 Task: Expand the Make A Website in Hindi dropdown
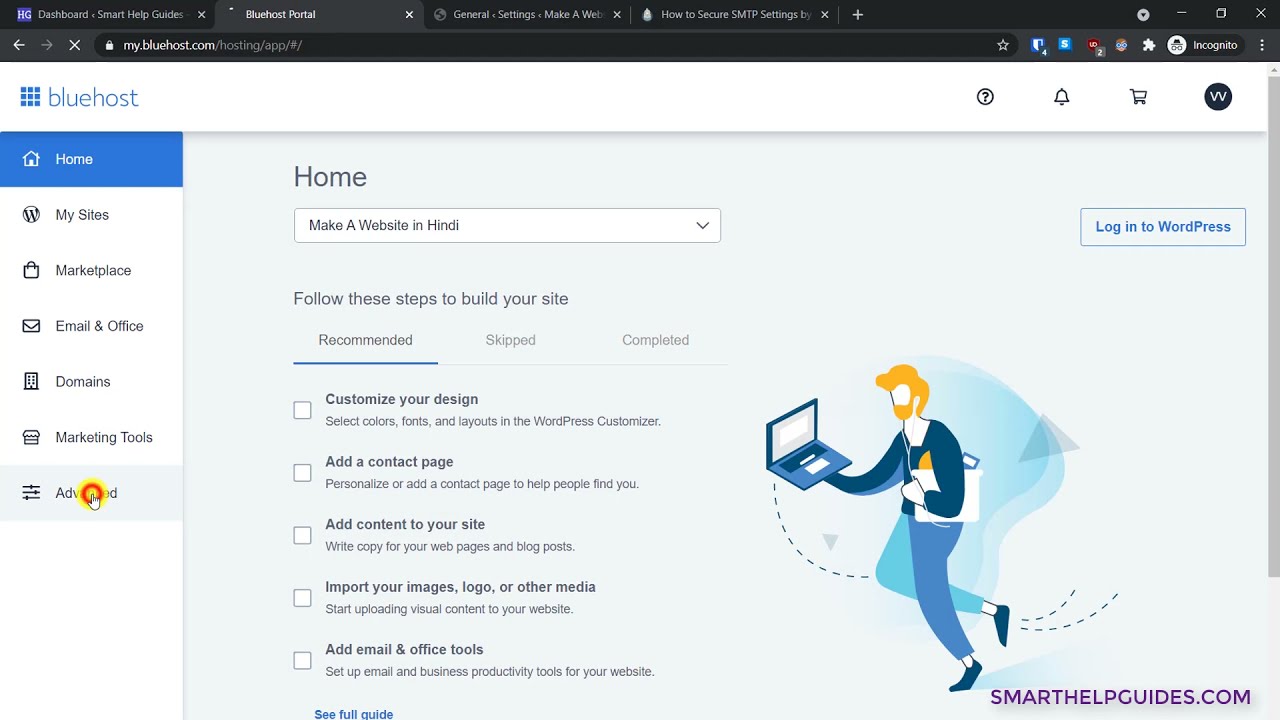pyautogui.click(x=507, y=225)
